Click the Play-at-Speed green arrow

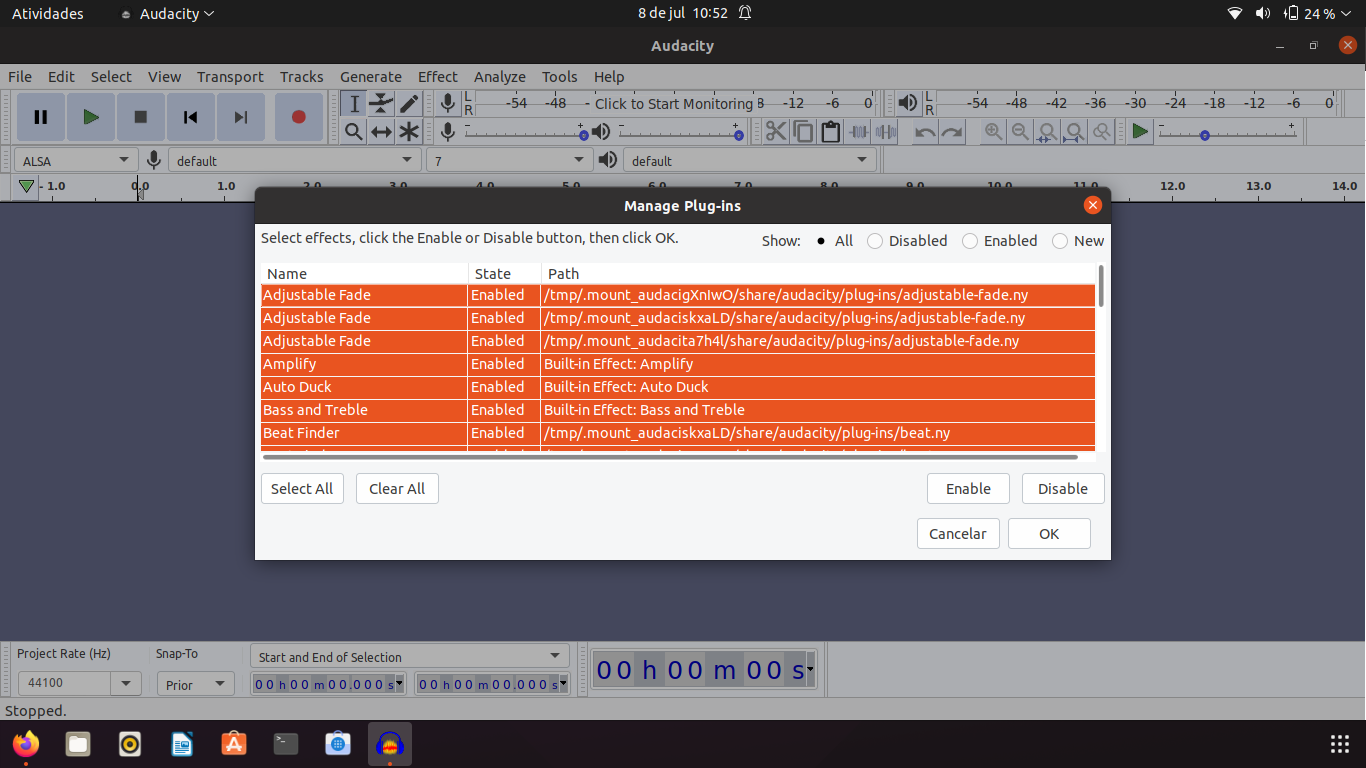(1139, 131)
